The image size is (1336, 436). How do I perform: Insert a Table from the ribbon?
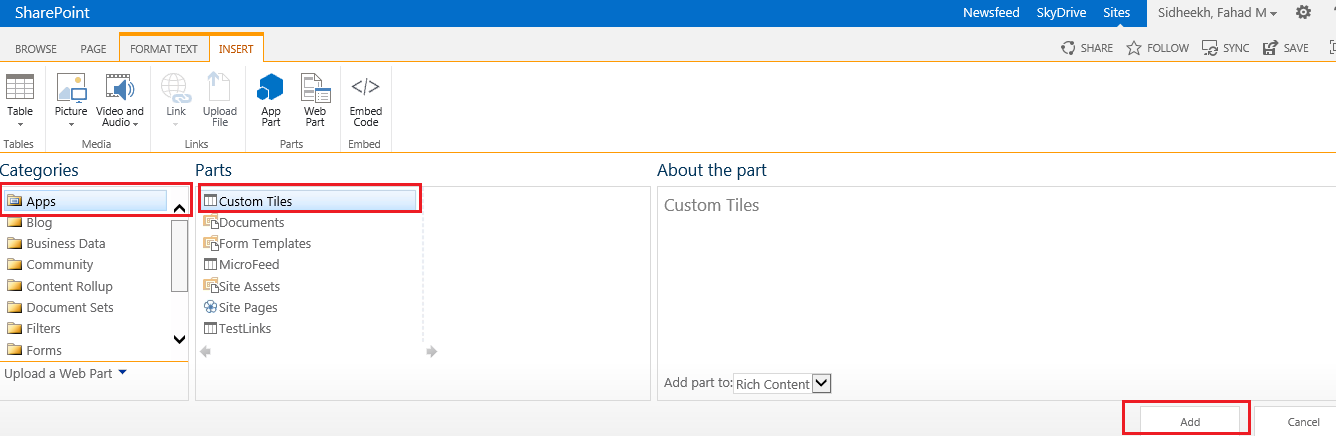(20, 99)
